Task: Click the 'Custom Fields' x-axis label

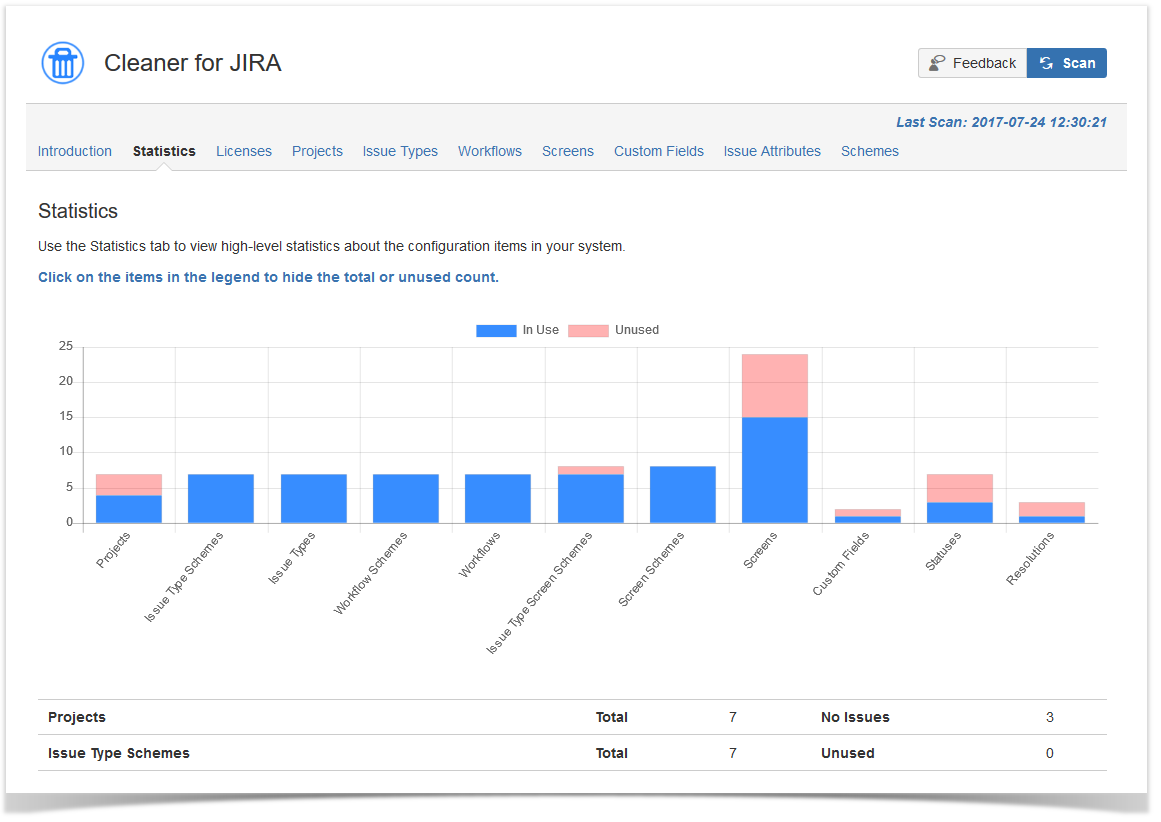Action: click(x=841, y=564)
